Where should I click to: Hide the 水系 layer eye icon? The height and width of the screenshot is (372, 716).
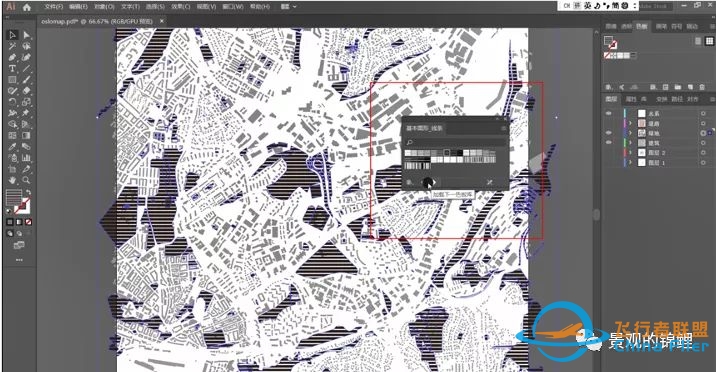pyautogui.click(x=609, y=113)
